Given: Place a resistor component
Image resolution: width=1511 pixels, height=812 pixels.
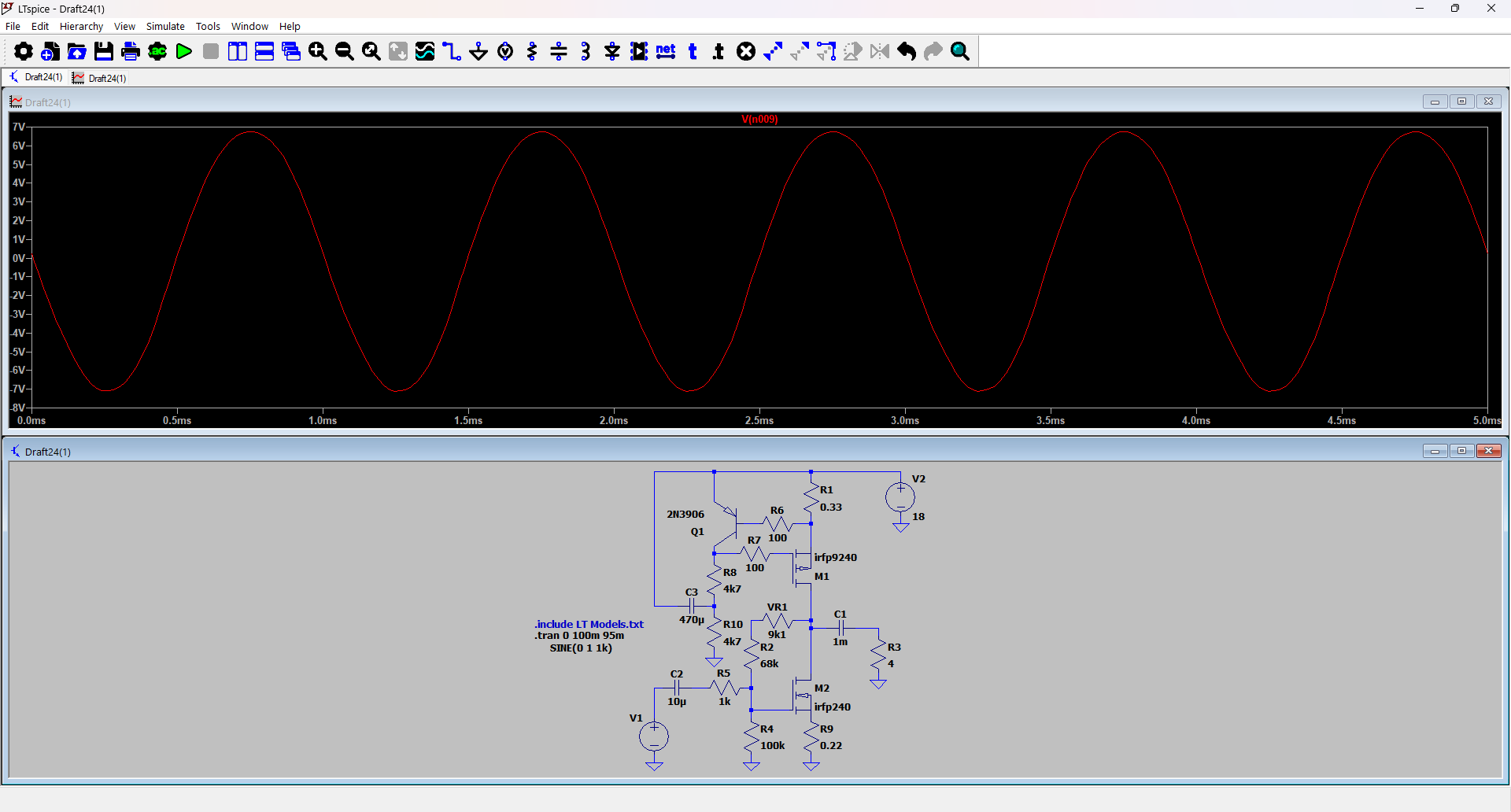Looking at the screenshot, I should click(x=532, y=52).
